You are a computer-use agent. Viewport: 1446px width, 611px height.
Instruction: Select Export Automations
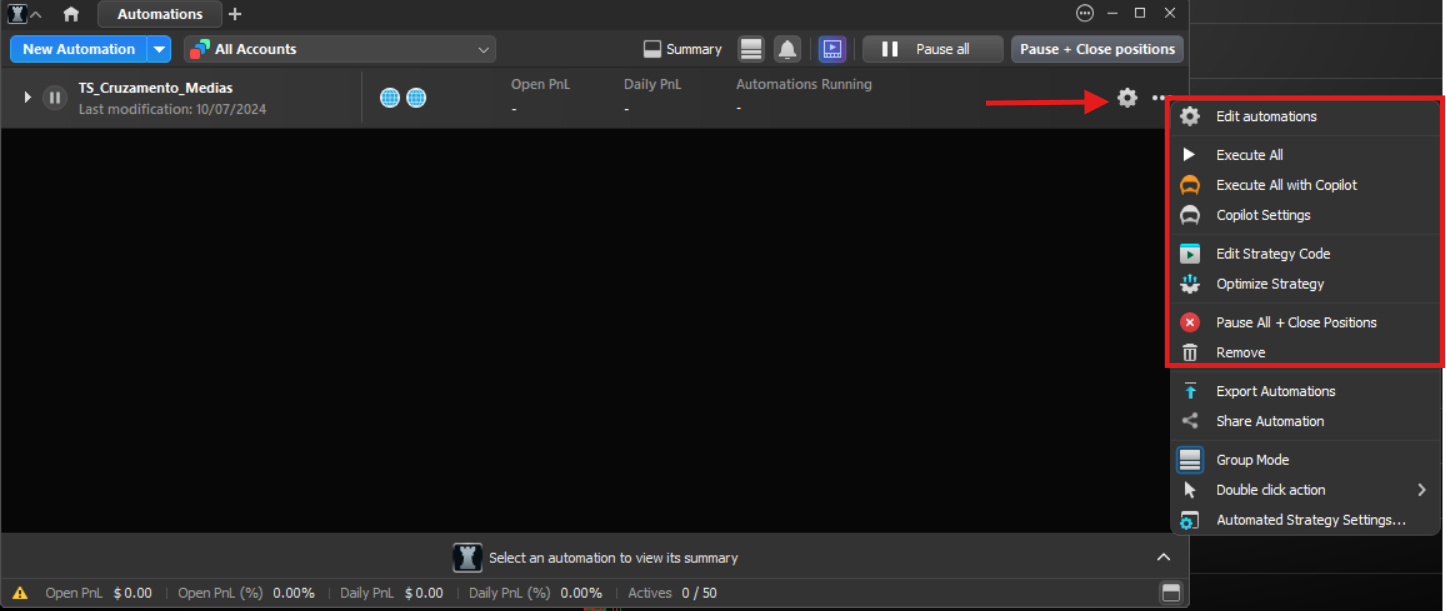pos(1307,391)
